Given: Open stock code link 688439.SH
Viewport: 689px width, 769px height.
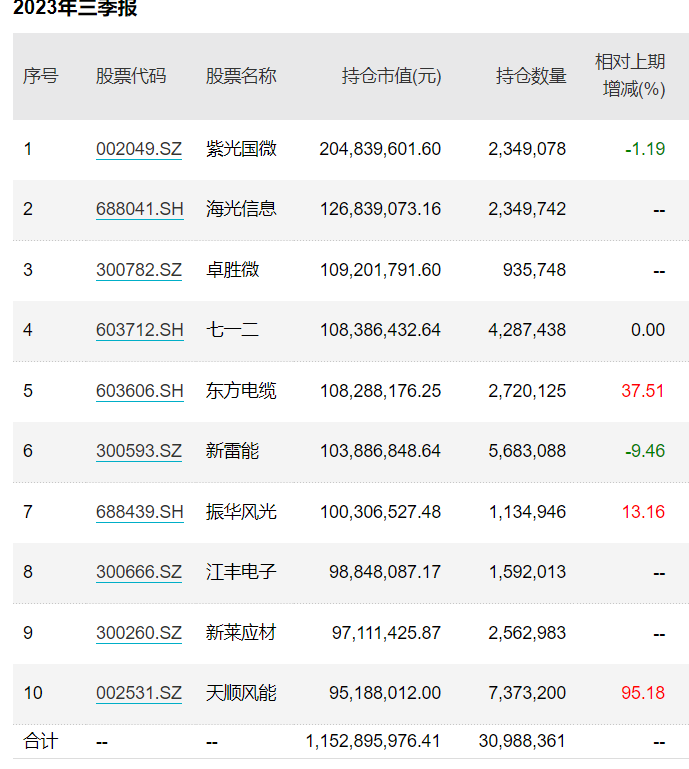Looking at the screenshot, I should point(140,512).
